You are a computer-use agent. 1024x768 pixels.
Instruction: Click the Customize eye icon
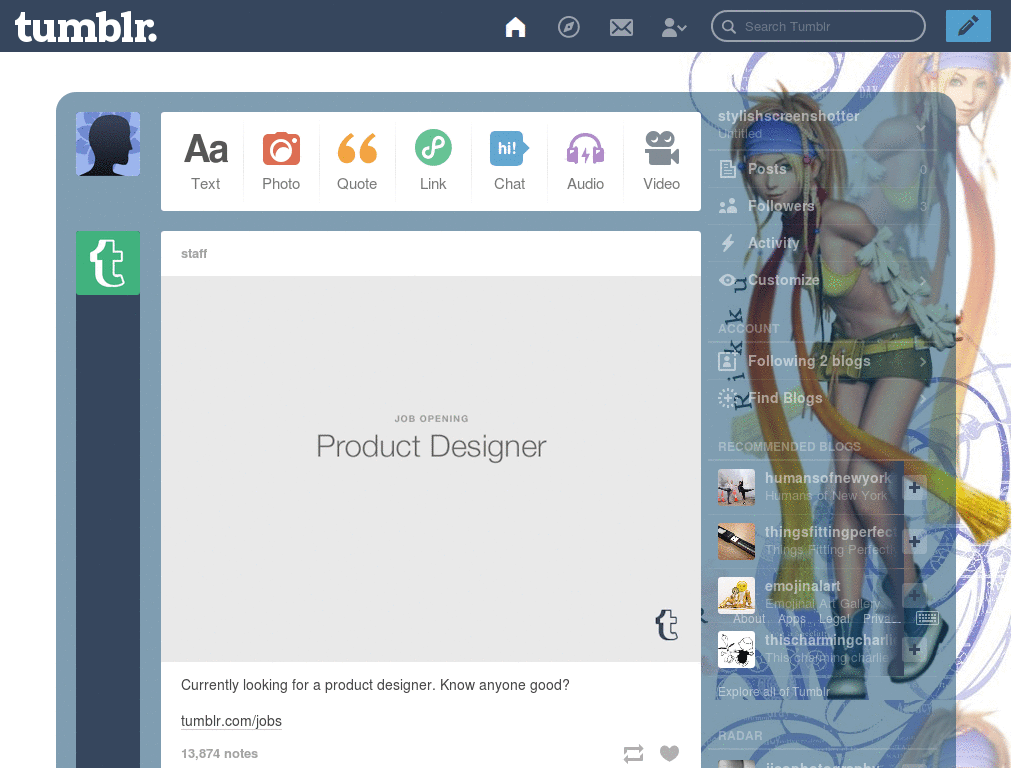click(728, 280)
